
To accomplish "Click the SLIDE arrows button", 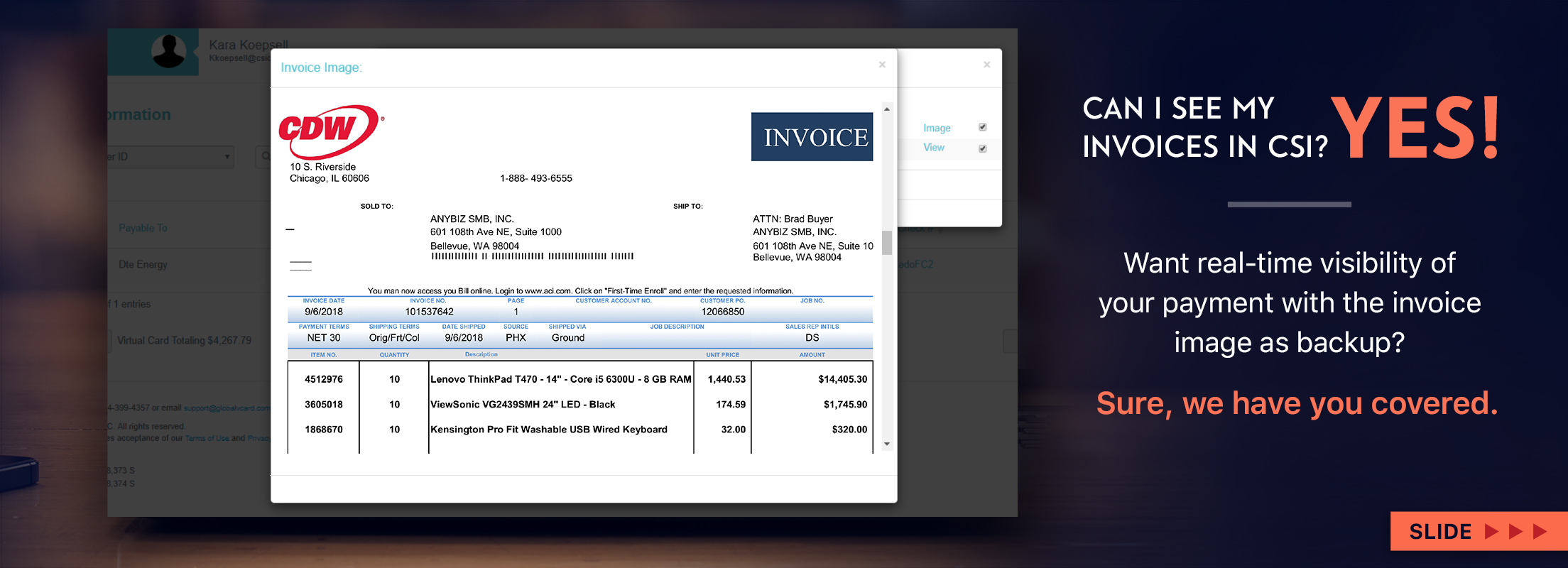I will [1479, 531].
